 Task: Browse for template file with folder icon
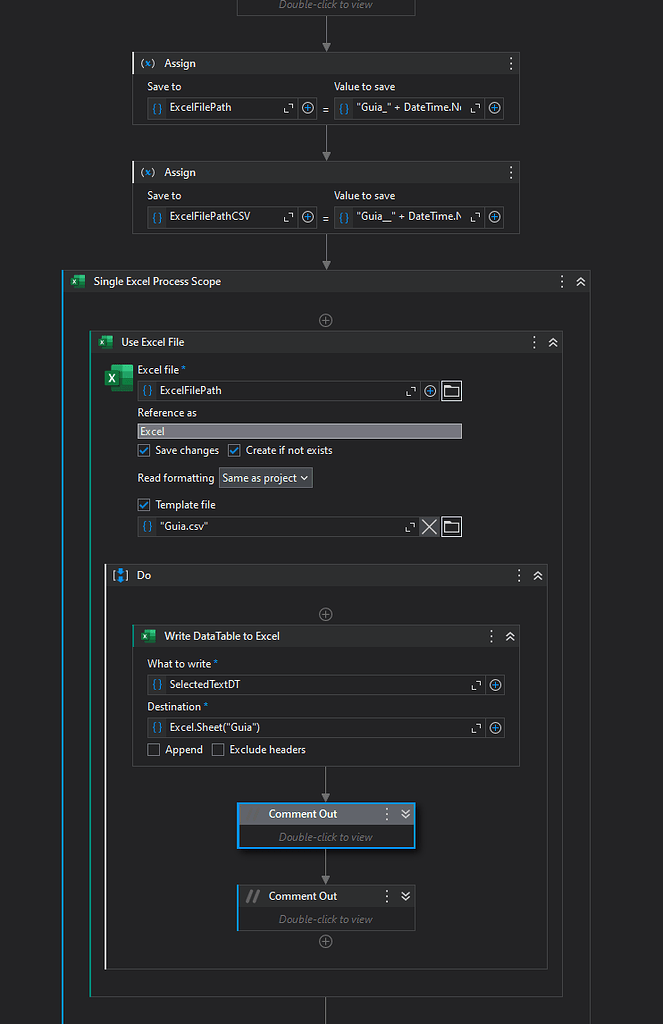pyautogui.click(x=451, y=527)
